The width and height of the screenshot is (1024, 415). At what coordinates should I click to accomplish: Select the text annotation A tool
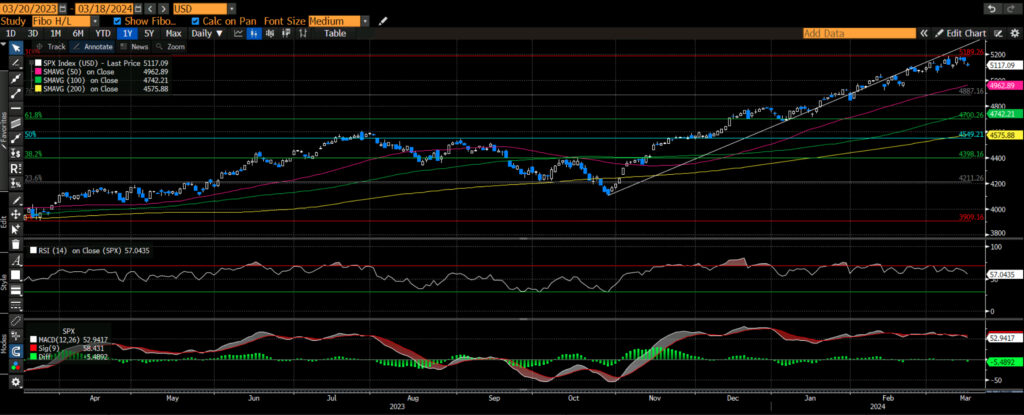(x=15, y=261)
